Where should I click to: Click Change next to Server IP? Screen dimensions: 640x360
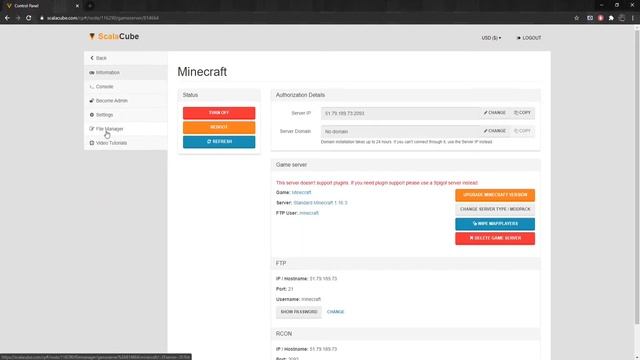coord(495,113)
